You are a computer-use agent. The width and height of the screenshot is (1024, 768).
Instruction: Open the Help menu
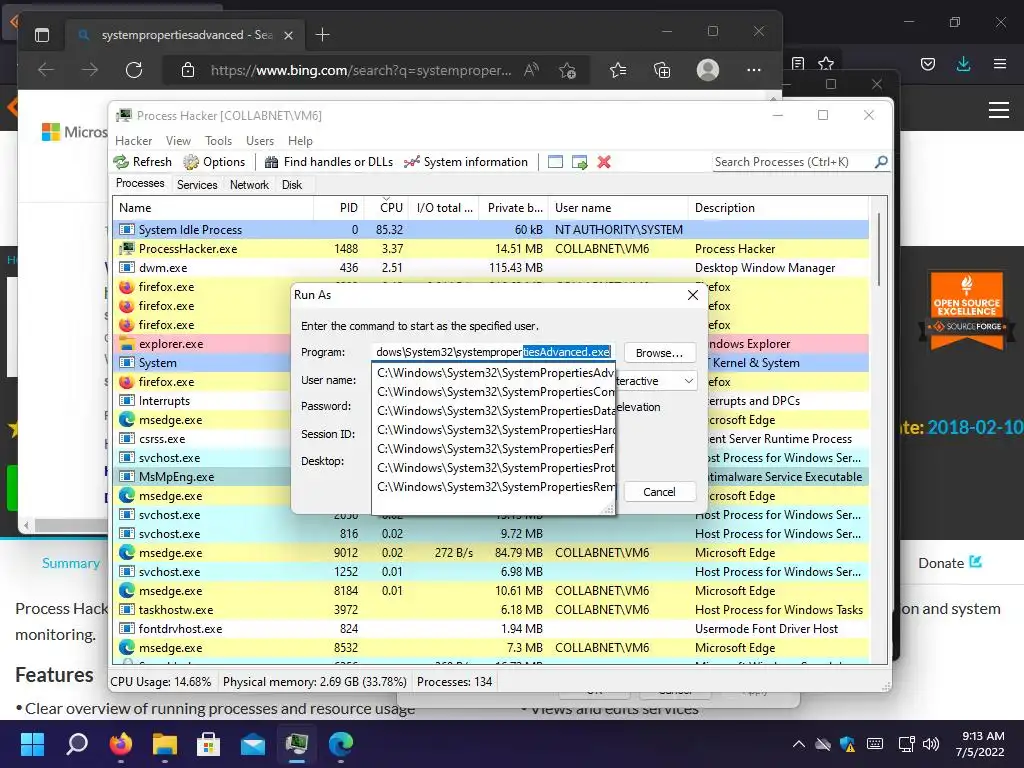click(300, 141)
